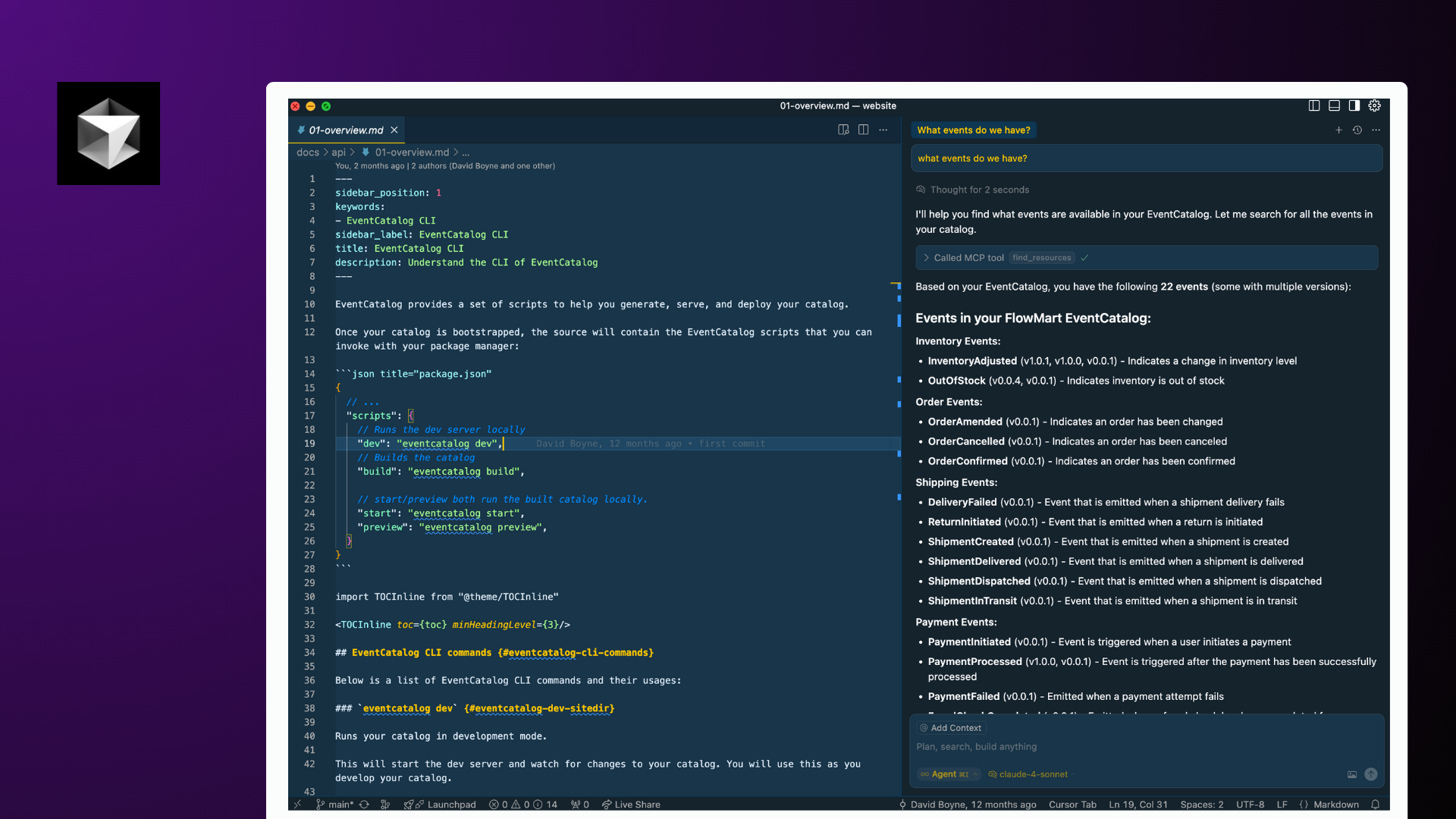The height and width of the screenshot is (819, 1456).
Task: Attach an image to the chat
Action: (1351, 774)
